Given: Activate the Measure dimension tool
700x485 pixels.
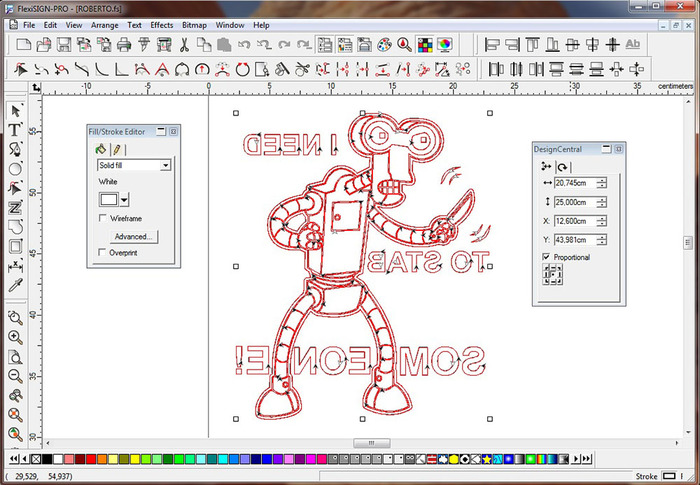Looking at the screenshot, I should [16, 266].
